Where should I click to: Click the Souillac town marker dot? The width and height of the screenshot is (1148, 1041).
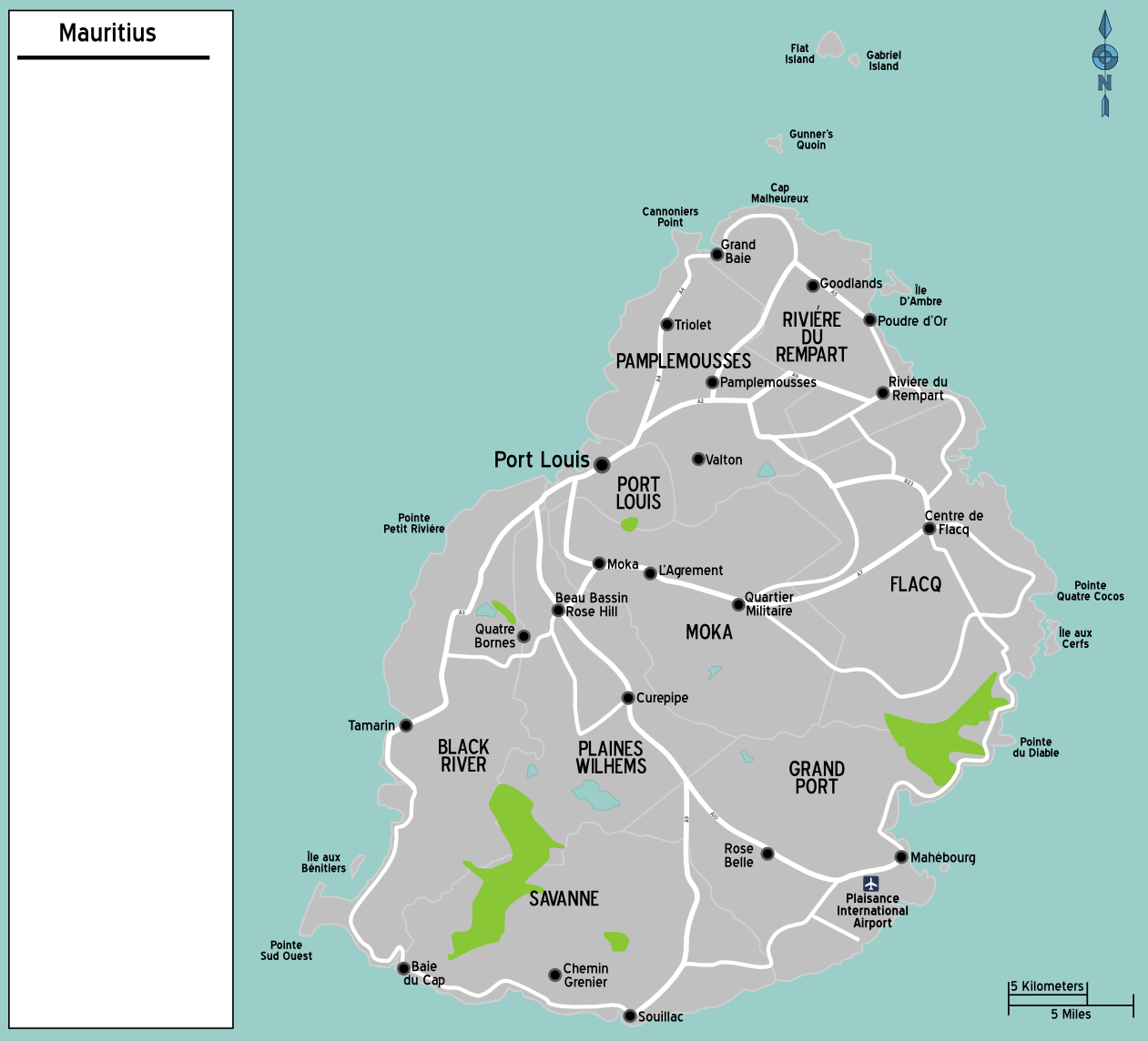click(x=630, y=1016)
